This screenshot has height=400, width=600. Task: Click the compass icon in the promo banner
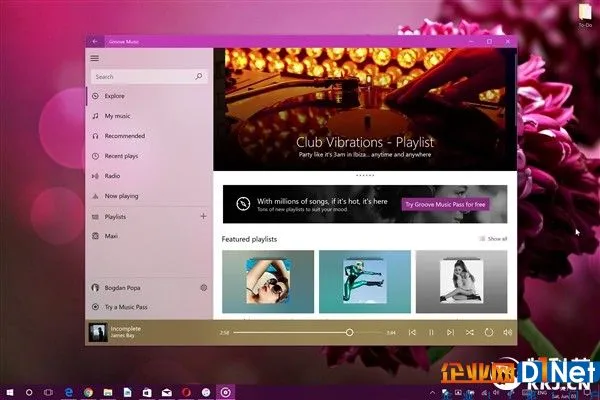(243, 204)
